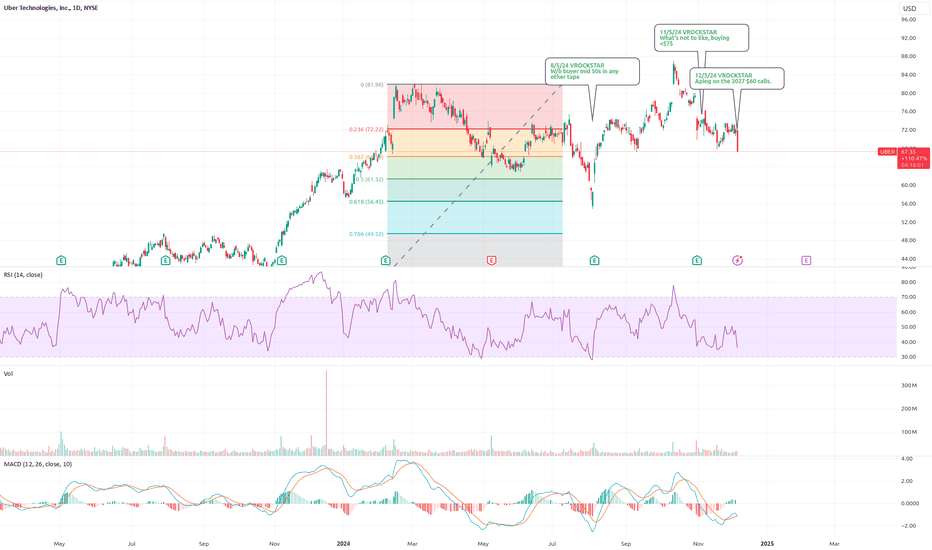Click the chart title 'Uber Technologies, Inc., 1D, NYSE'

pos(49,8)
